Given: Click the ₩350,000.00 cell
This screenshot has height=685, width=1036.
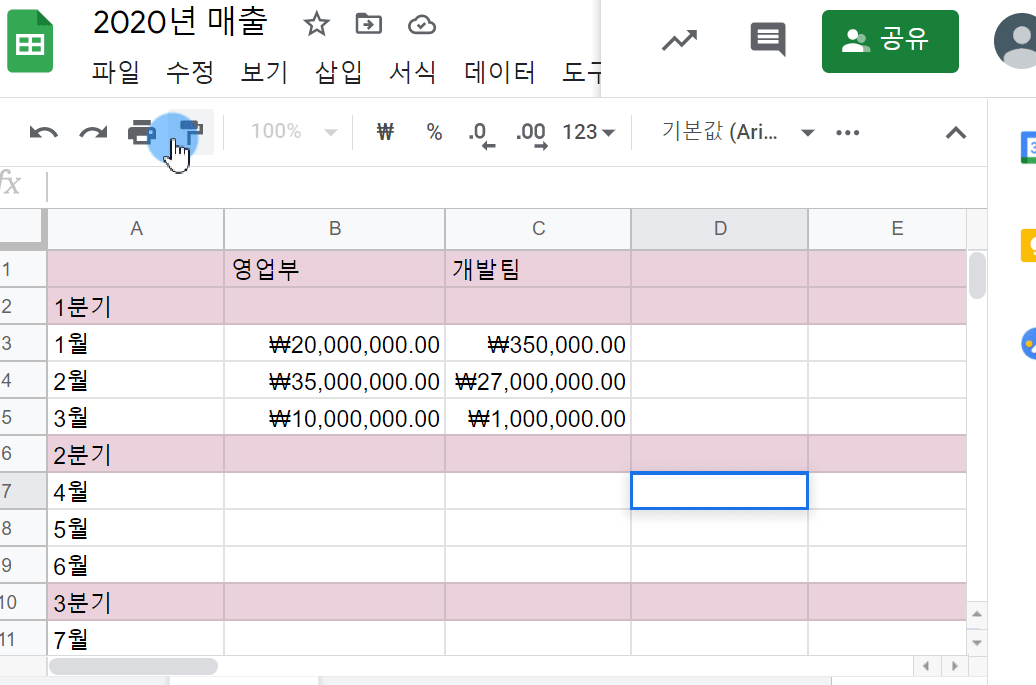Looking at the screenshot, I should click(x=538, y=343).
